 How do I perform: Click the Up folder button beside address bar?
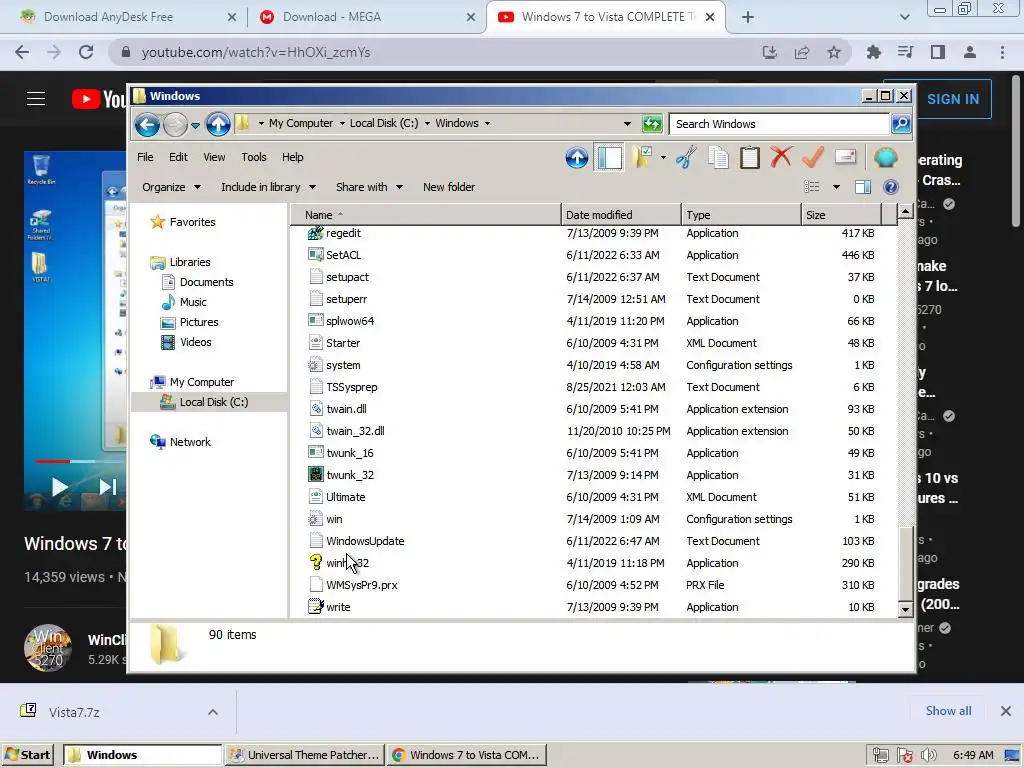(218, 124)
